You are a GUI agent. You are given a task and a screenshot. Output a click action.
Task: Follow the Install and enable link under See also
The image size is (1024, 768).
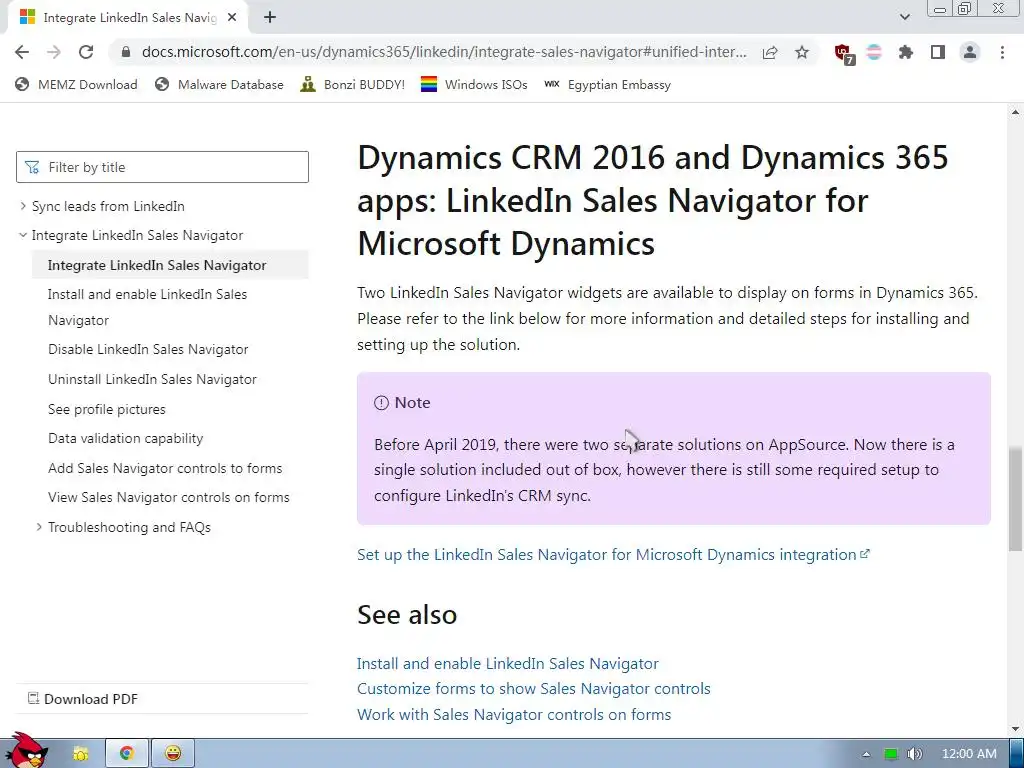pos(507,664)
